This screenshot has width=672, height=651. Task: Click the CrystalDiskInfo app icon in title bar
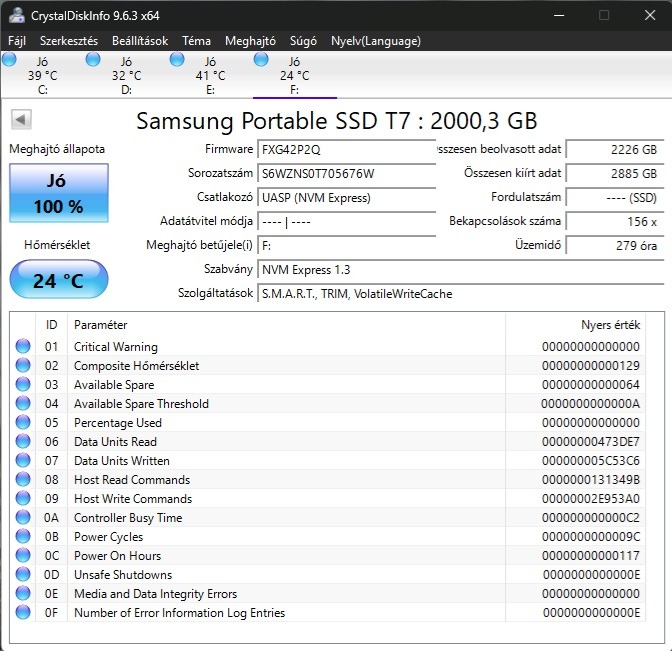(17, 15)
